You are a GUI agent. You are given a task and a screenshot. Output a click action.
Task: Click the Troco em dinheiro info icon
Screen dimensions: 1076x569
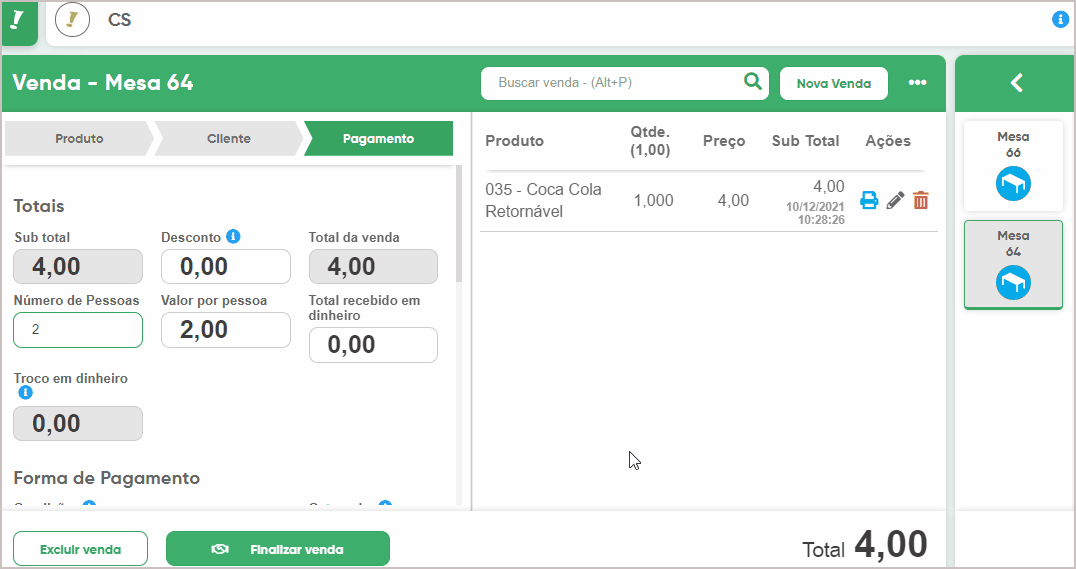coord(25,393)
